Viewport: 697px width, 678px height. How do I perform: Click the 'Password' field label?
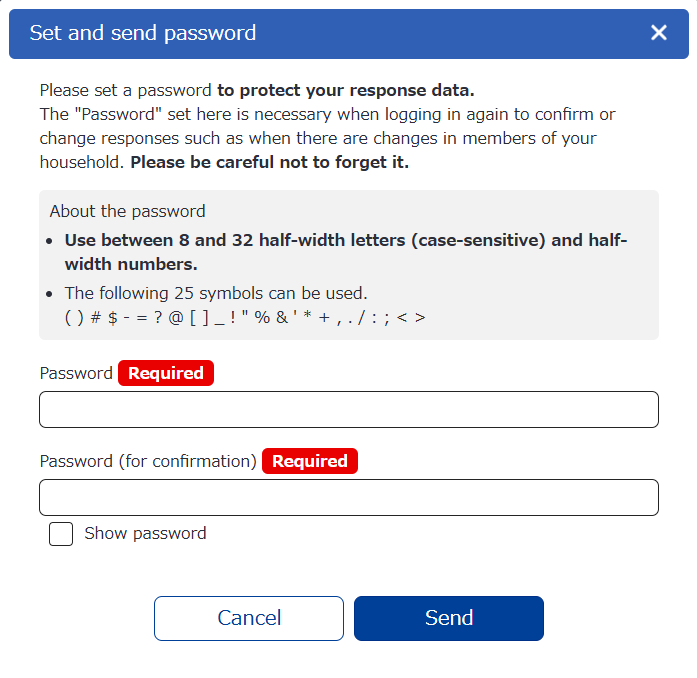76,374
